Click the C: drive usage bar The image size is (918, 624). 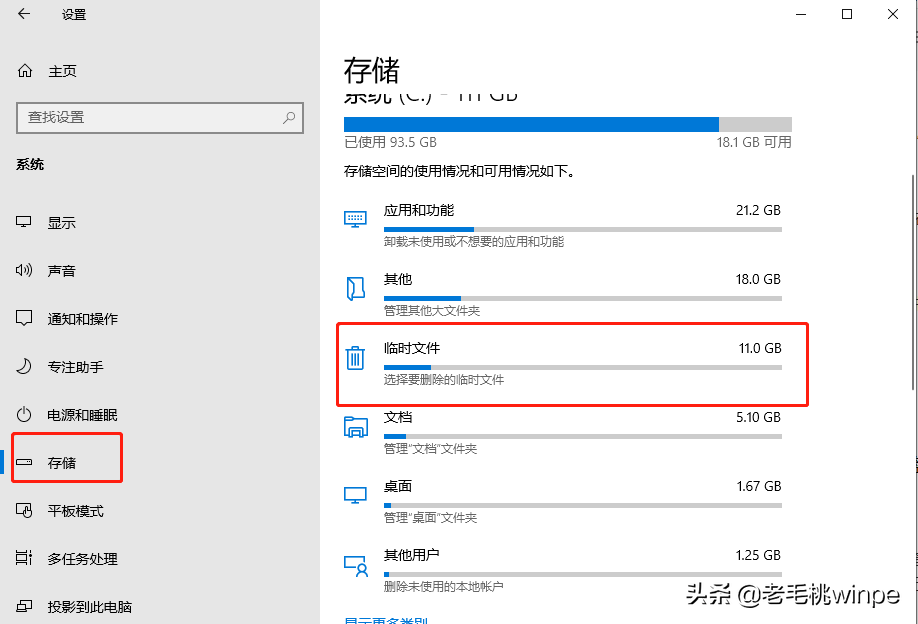[x=567, y=124]
